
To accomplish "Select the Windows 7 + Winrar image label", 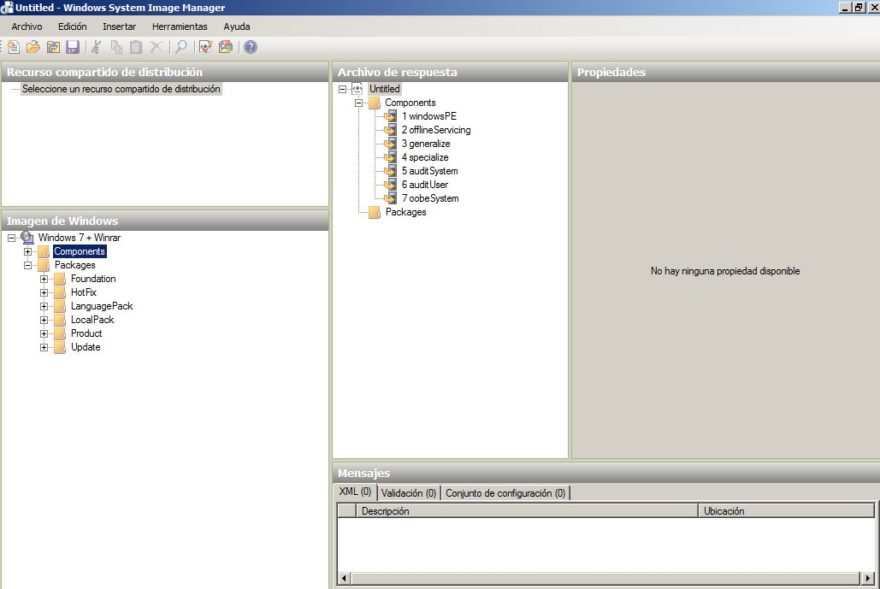I will 79,238.
